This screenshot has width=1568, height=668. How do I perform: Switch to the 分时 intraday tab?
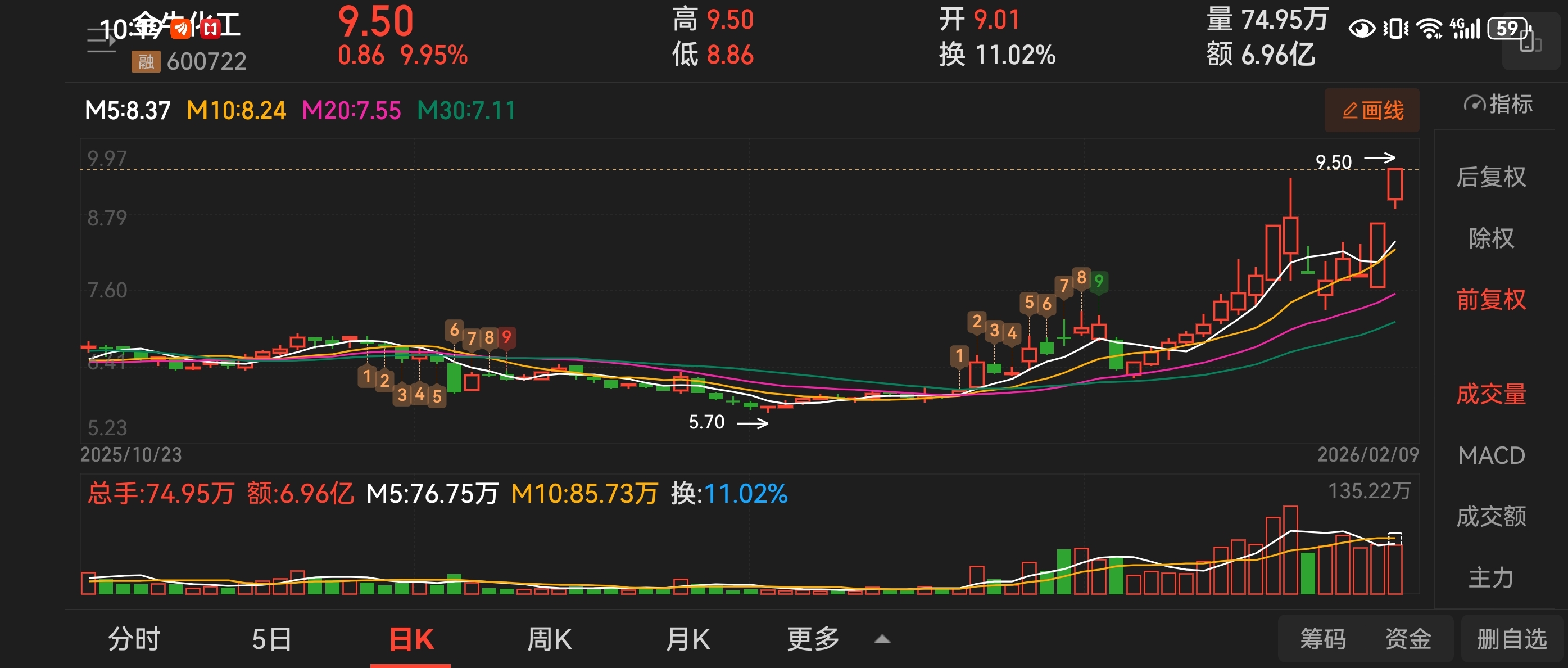(134, 639)
